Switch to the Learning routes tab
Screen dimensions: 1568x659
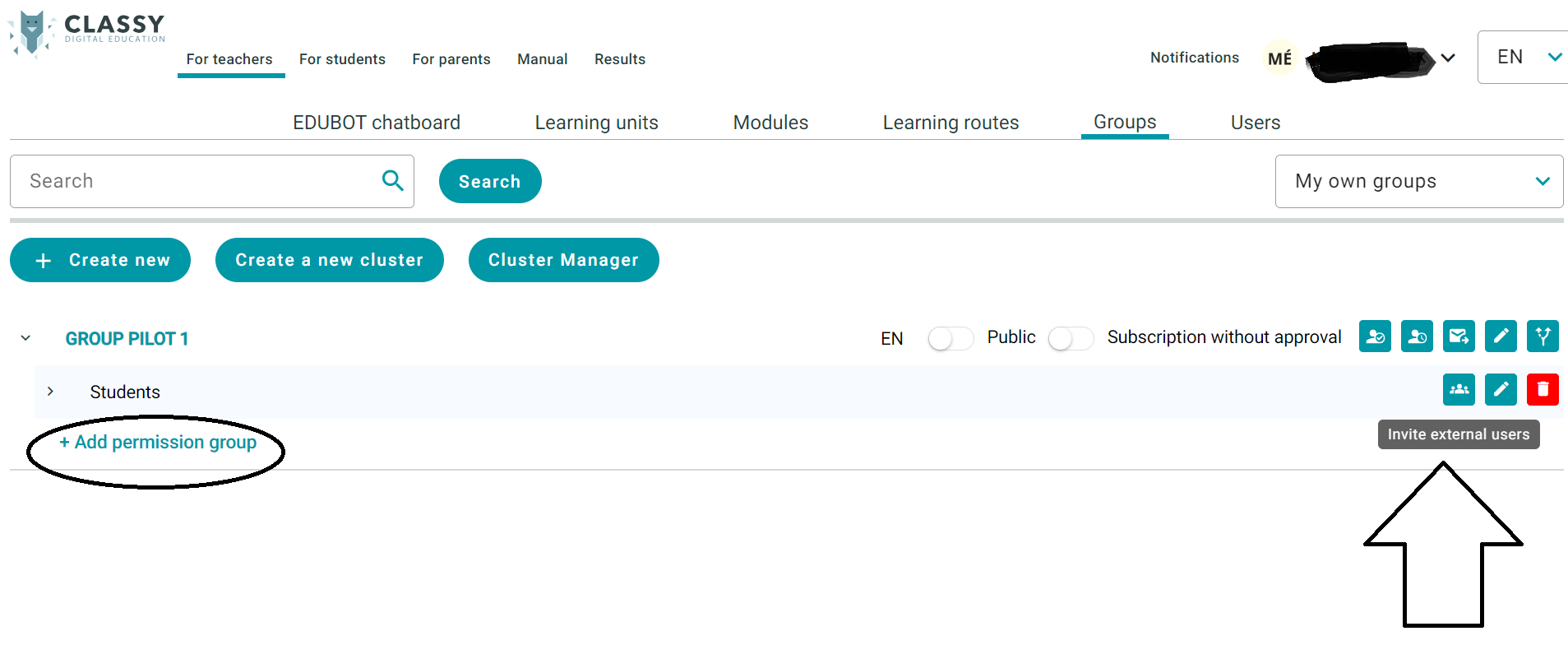click(x=951, y=123)
